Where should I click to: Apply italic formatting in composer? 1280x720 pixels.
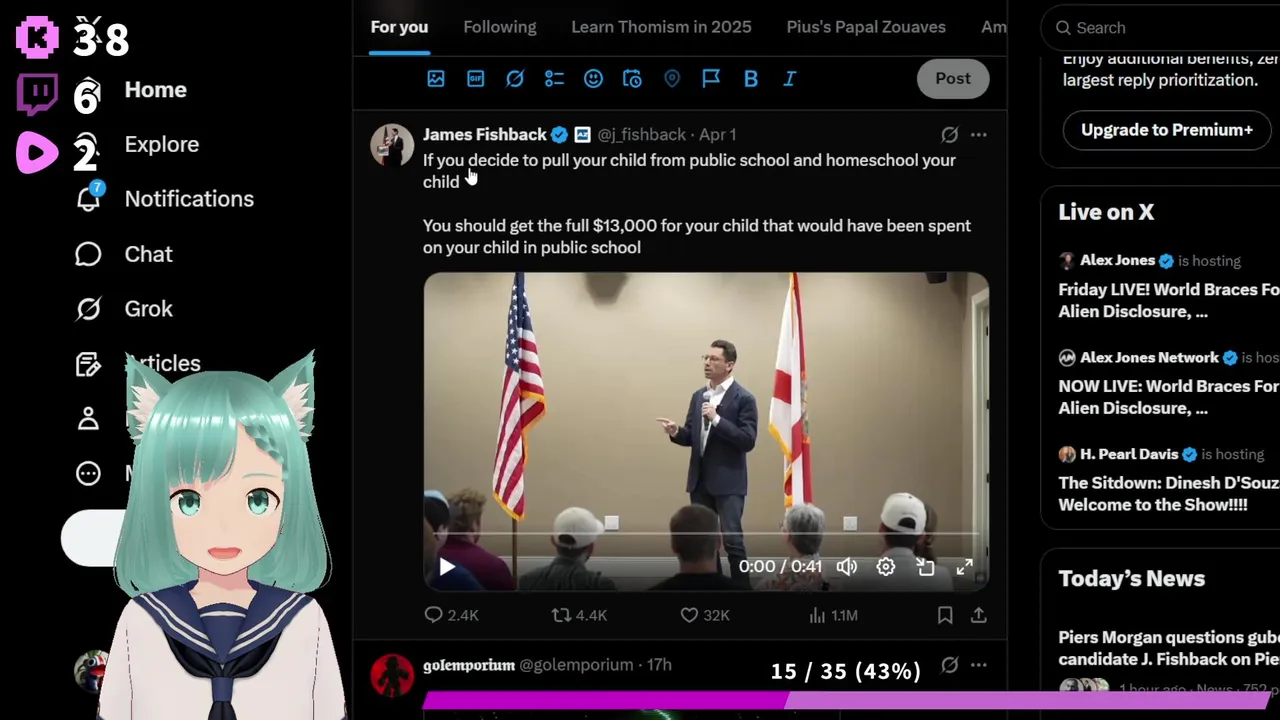(x=790, y=78)
